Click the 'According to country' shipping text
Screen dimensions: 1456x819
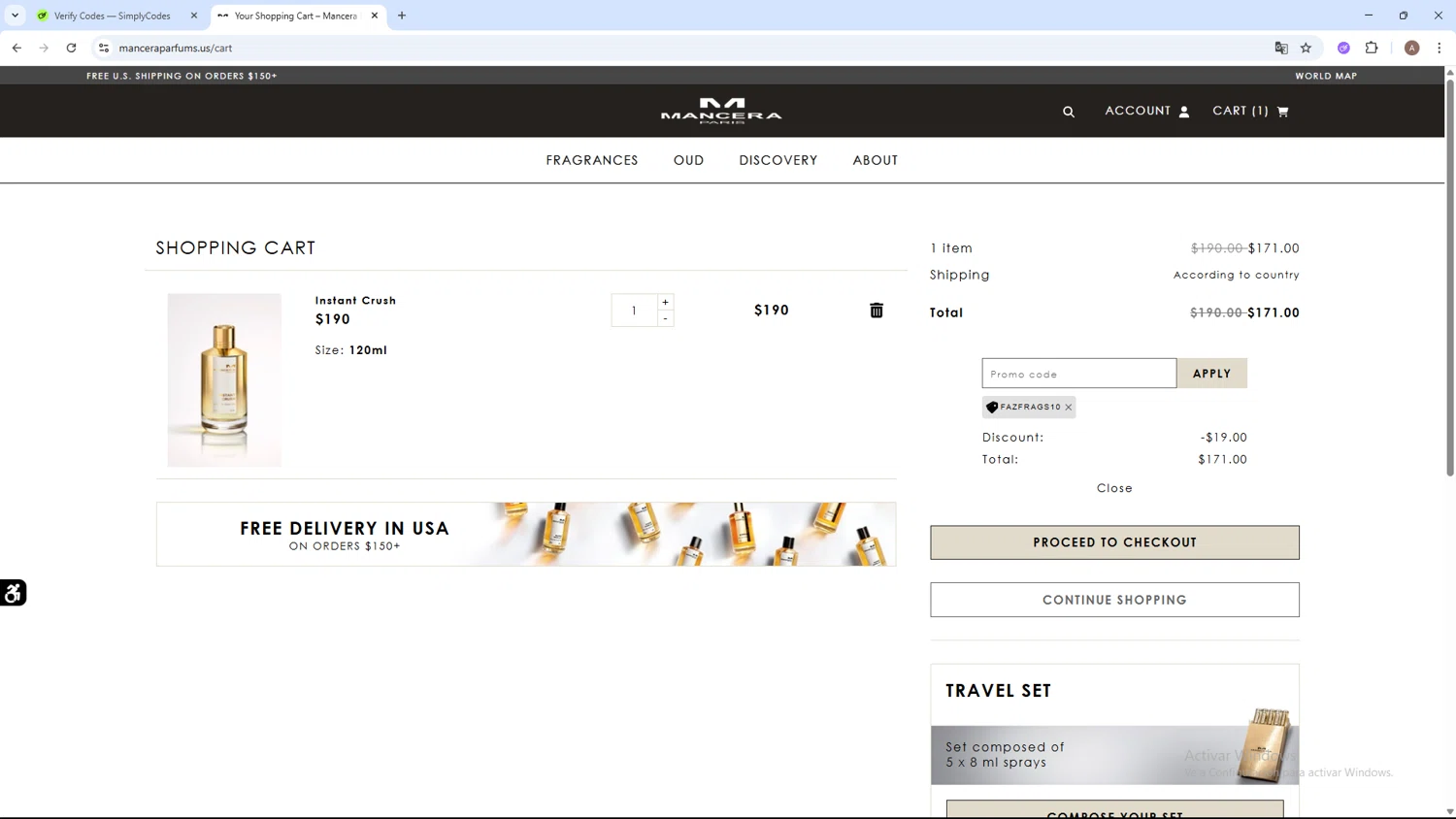(x=1237, y=275)
